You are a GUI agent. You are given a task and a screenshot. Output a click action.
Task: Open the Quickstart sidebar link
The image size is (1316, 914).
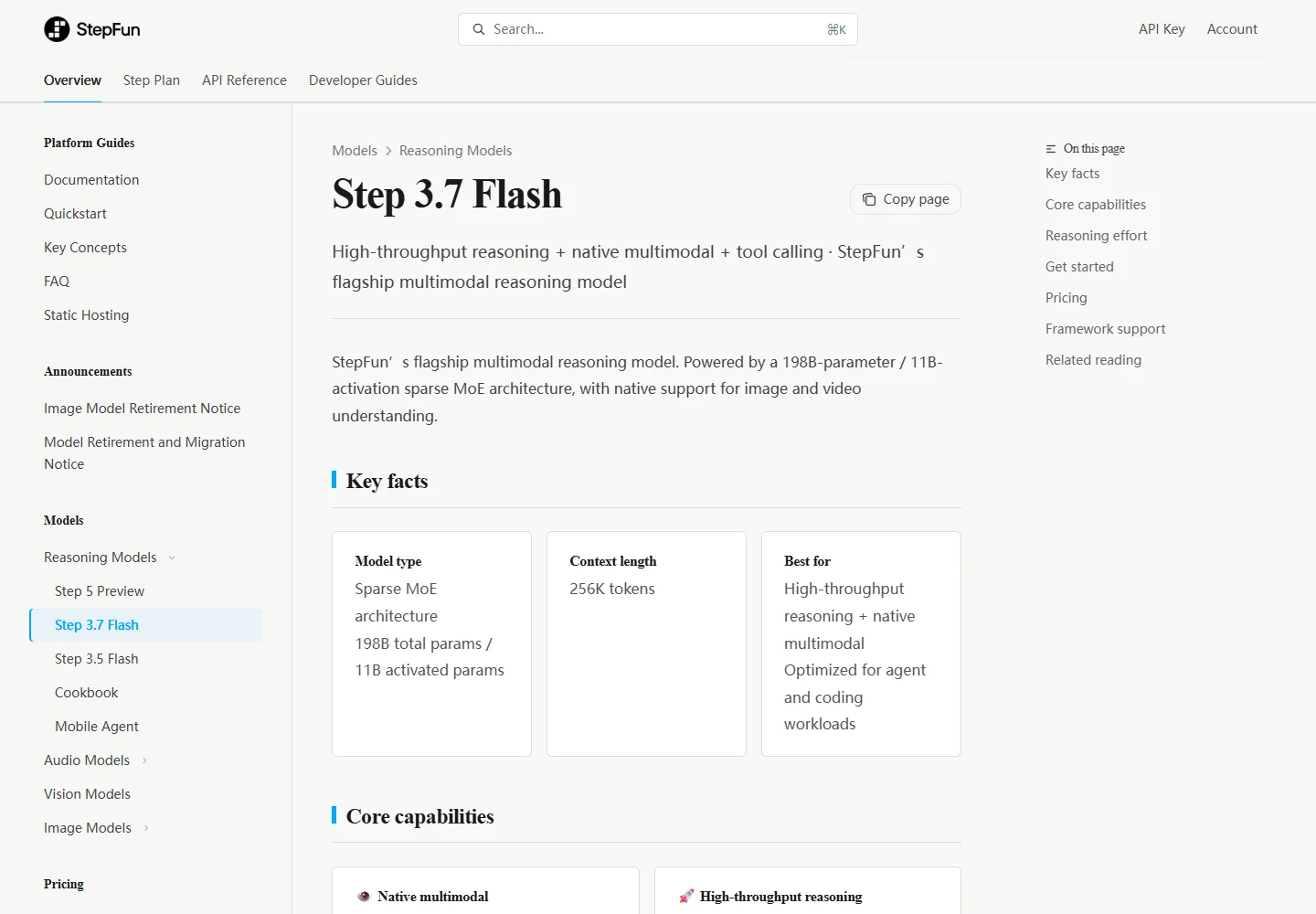(x=75, y=214)
